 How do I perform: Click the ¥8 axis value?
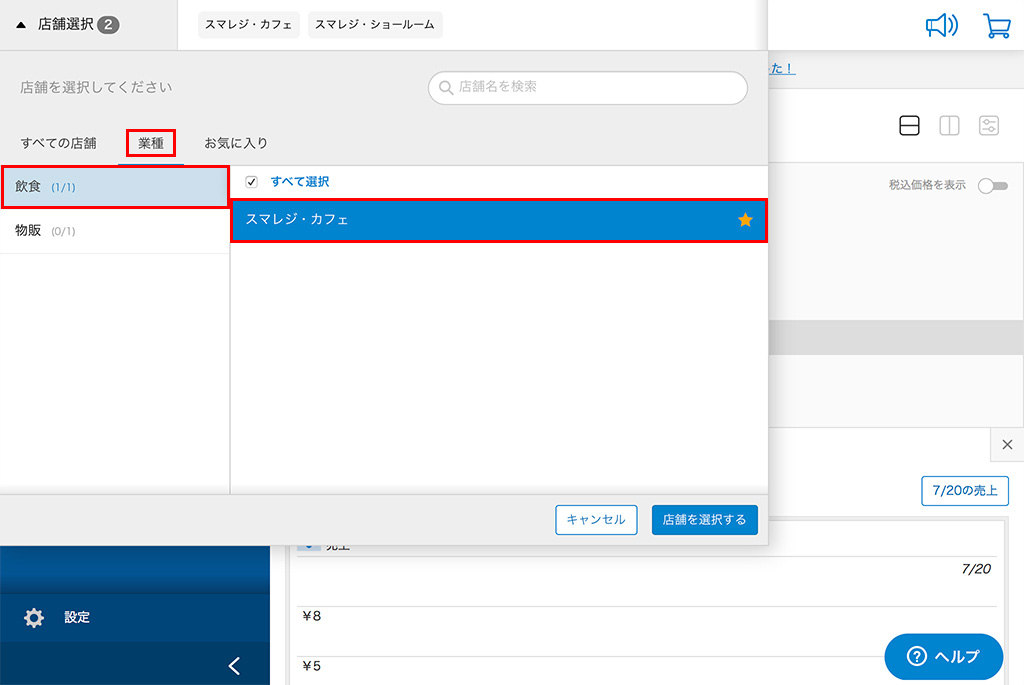312,616
